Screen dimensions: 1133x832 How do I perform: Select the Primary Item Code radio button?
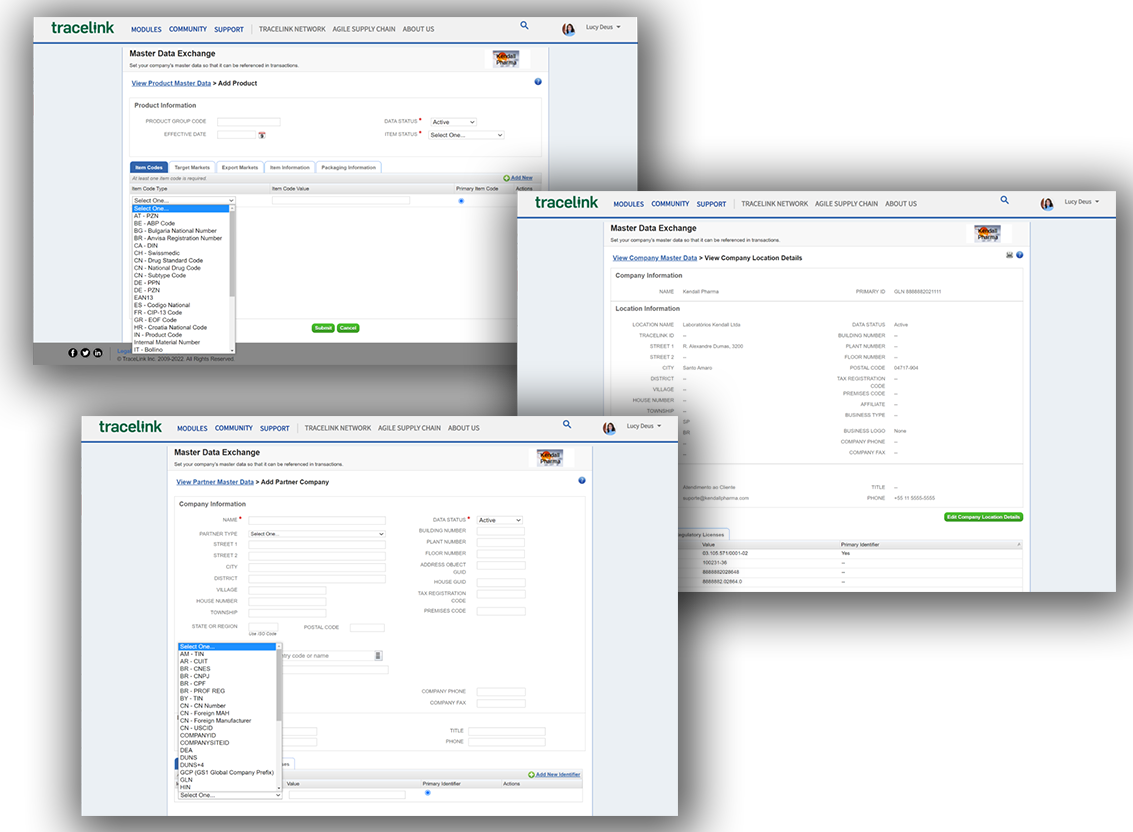click(x=461, y=201)
